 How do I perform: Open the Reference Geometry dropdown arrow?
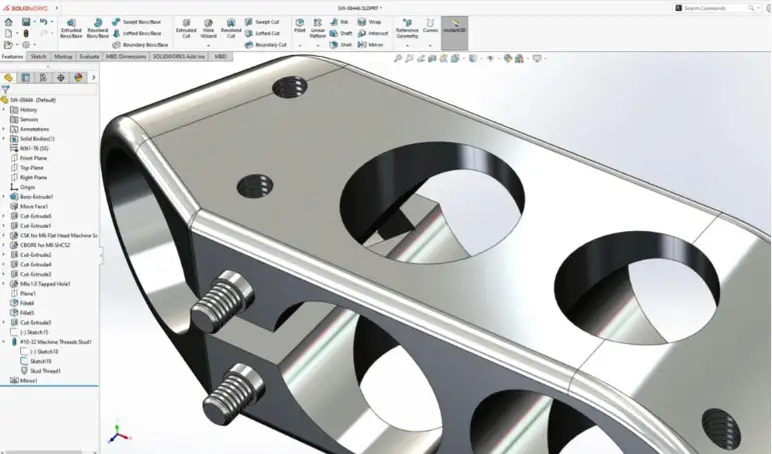[x=407, y=46]
